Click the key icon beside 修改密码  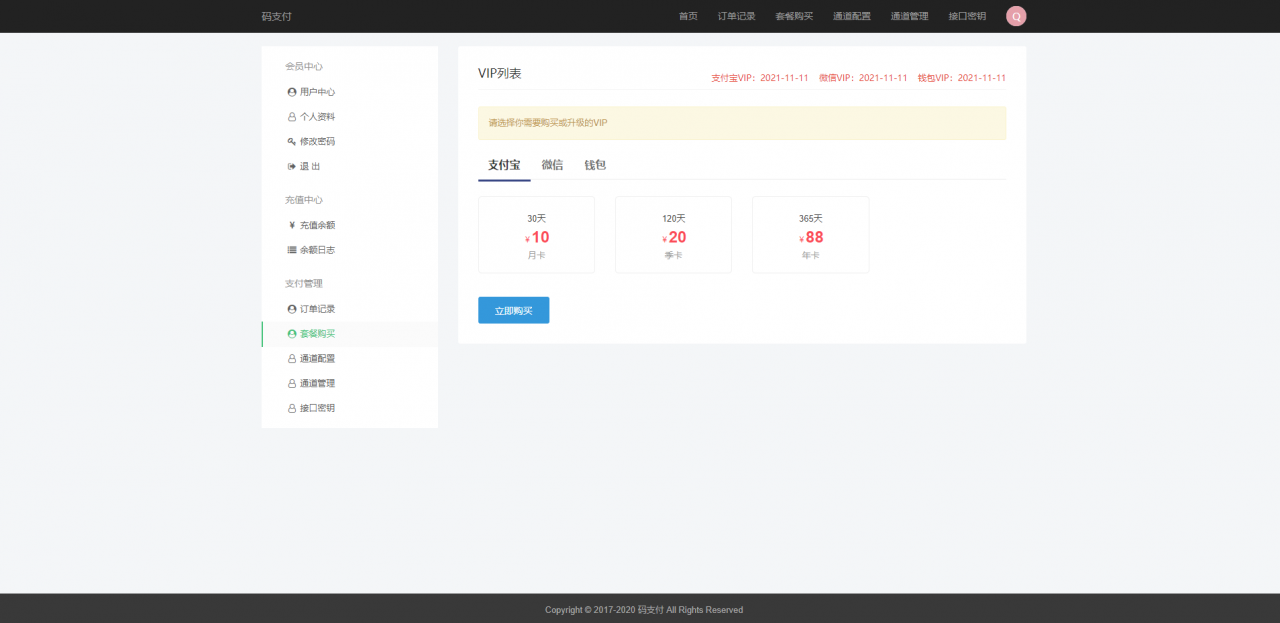coord(292,142)
